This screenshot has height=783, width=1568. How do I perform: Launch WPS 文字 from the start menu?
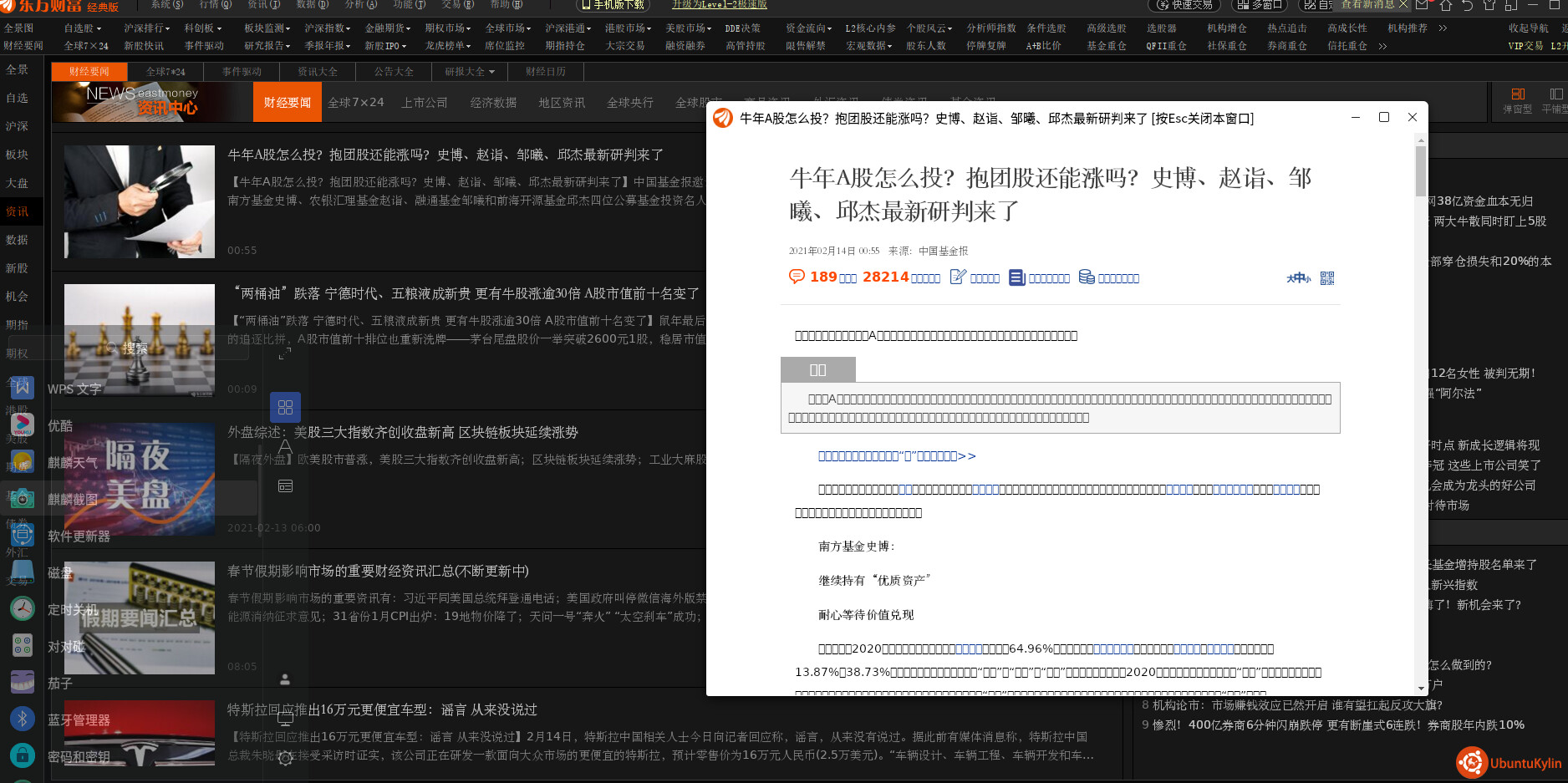pos(22,389)
